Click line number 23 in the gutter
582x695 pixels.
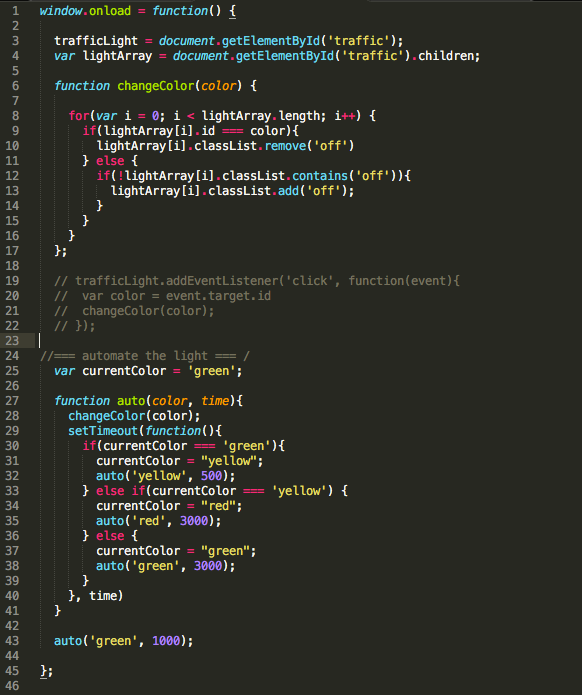(12, 340)
